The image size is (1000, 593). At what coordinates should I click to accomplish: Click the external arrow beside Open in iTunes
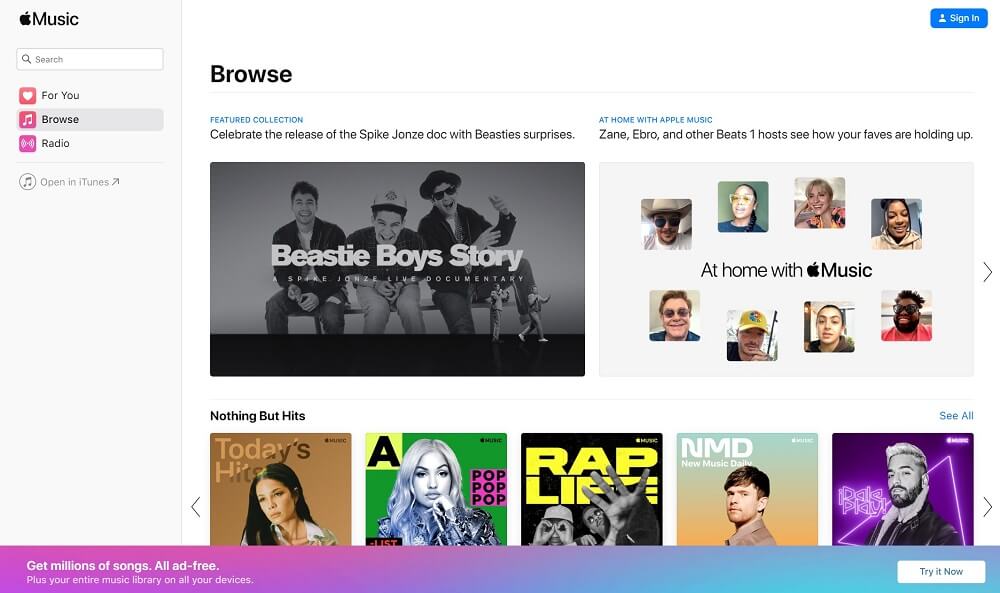[116, 182]
